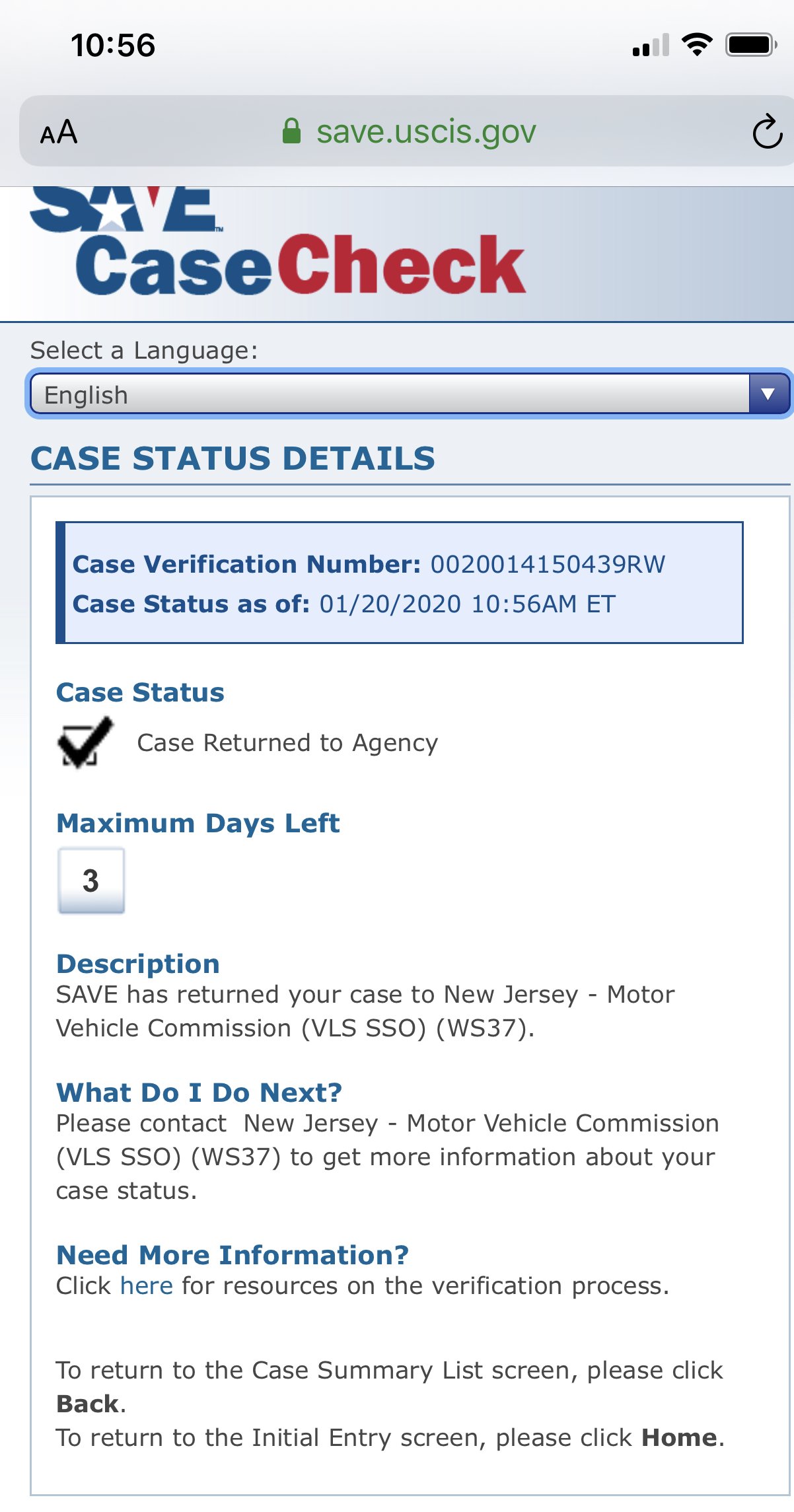The image size is (794, 1512).
Task: Click the Need More Information? heading
Action: (x=233, y=1254)
